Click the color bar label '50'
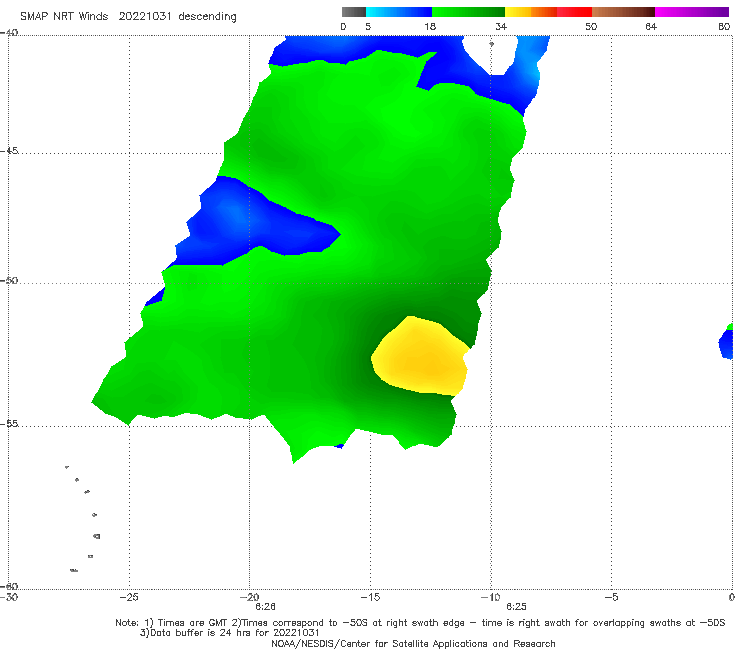The image size is (740, 650). pos(591,27)
